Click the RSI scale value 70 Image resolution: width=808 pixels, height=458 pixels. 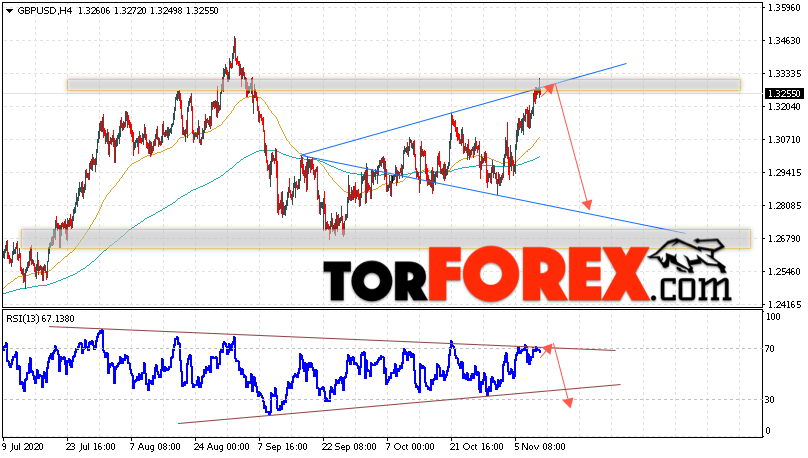point(770,349)
